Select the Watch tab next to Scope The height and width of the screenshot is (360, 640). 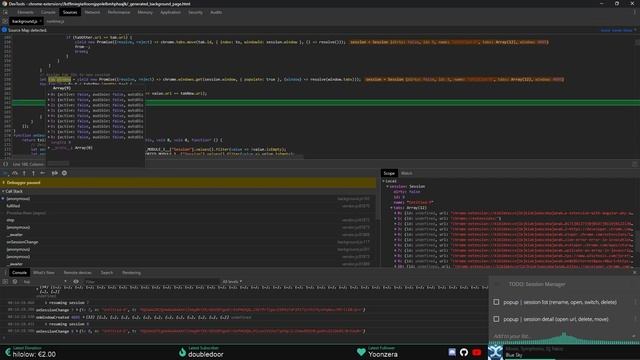tap(407, 173)
